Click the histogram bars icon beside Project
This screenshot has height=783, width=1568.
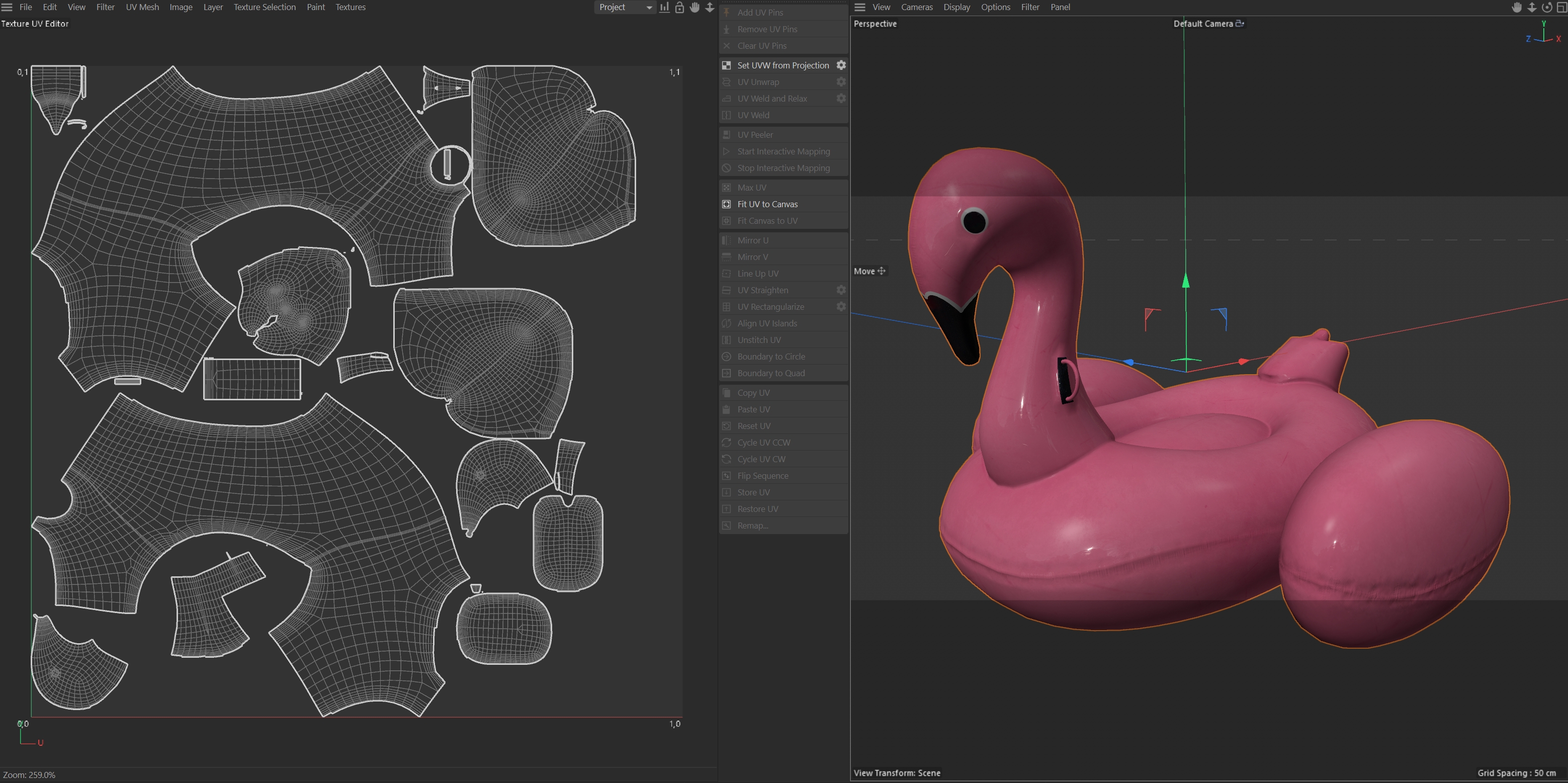click(665, 8)
